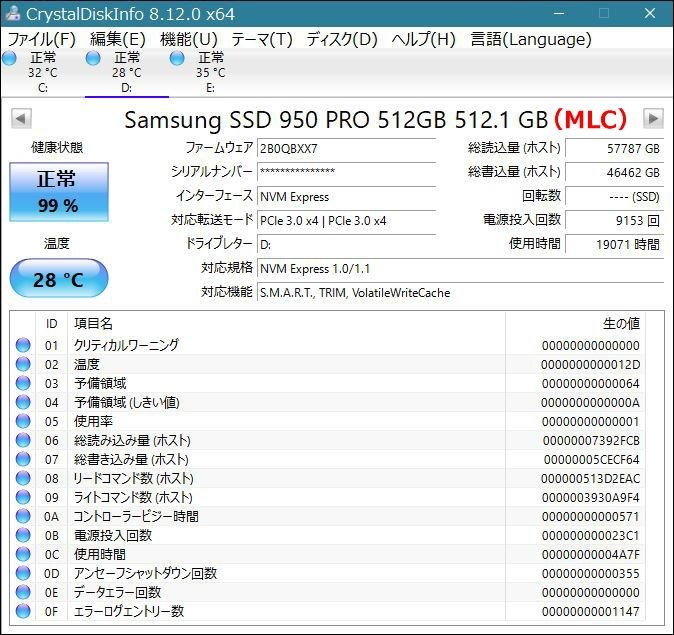Click status orb of attribute 05 使用率 row
Screen dimensions: 674x635
click(x=23, y=421)
